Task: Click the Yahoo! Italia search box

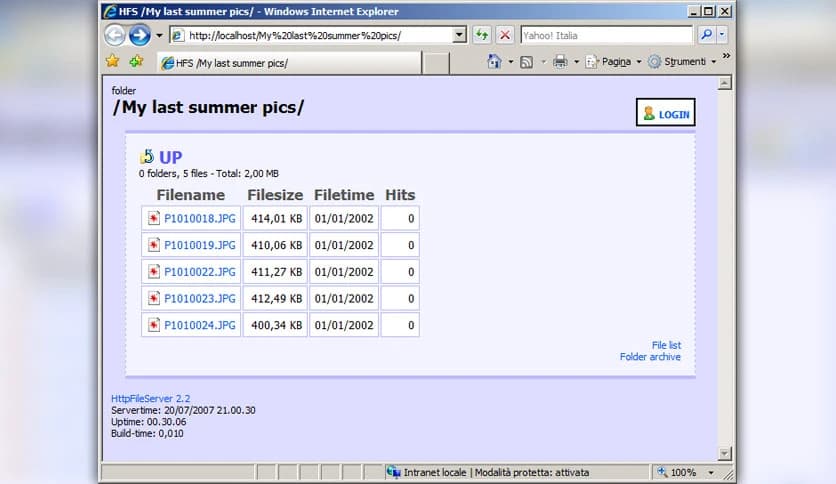Action: coord(607,36)
